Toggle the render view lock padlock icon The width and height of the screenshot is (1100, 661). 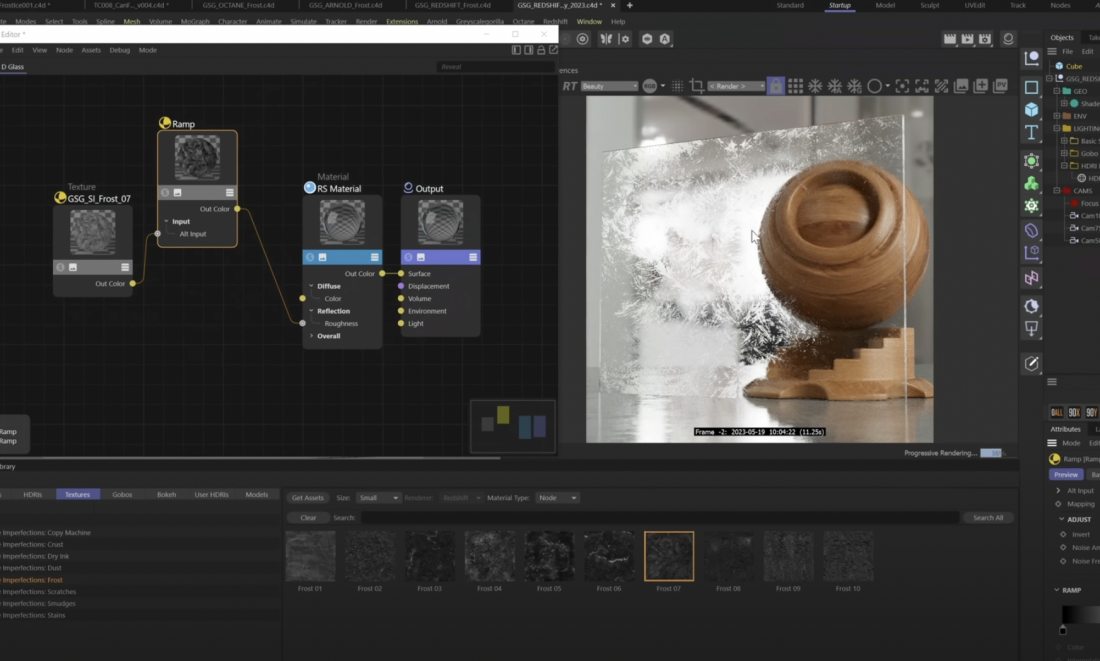(x=775, y=85)
